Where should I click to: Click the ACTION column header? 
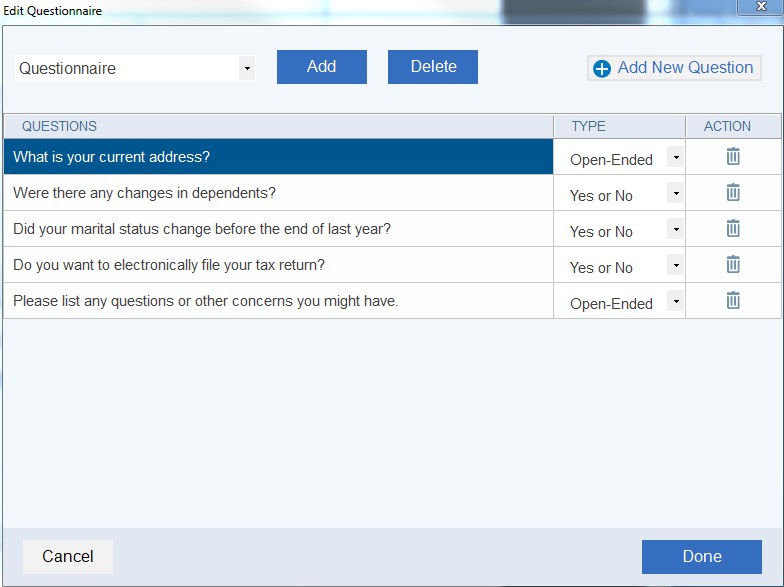click(733, 126)
